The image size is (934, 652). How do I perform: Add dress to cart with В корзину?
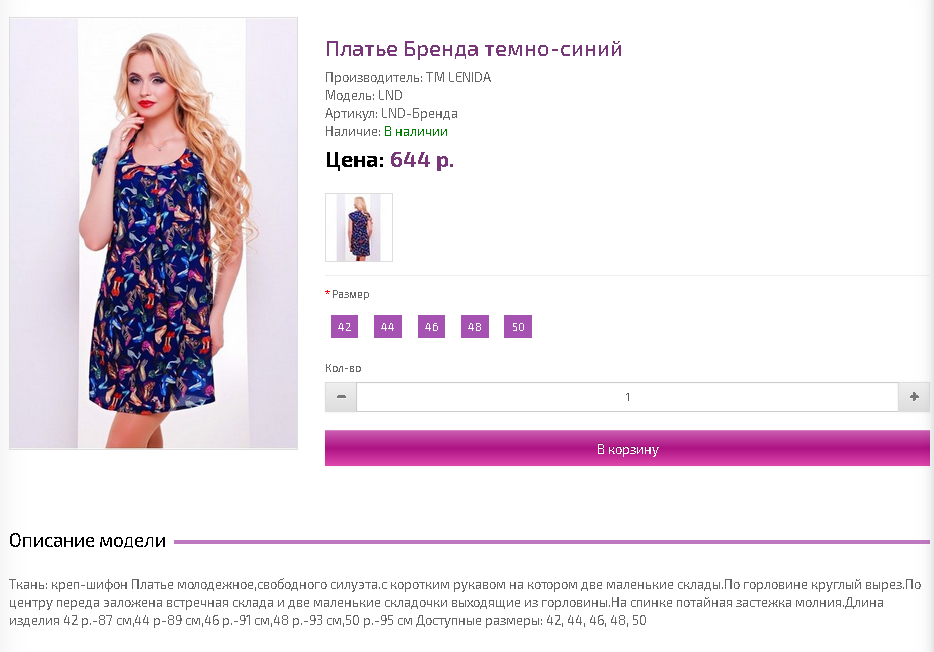(627, 448)
